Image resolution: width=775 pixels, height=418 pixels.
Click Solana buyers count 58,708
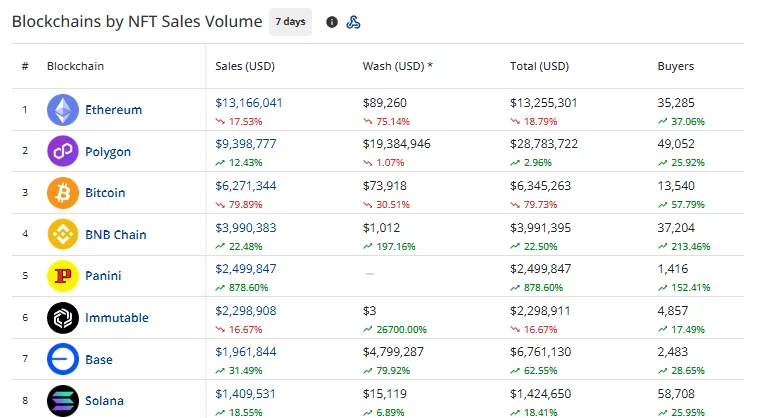(x=676, y=394)
